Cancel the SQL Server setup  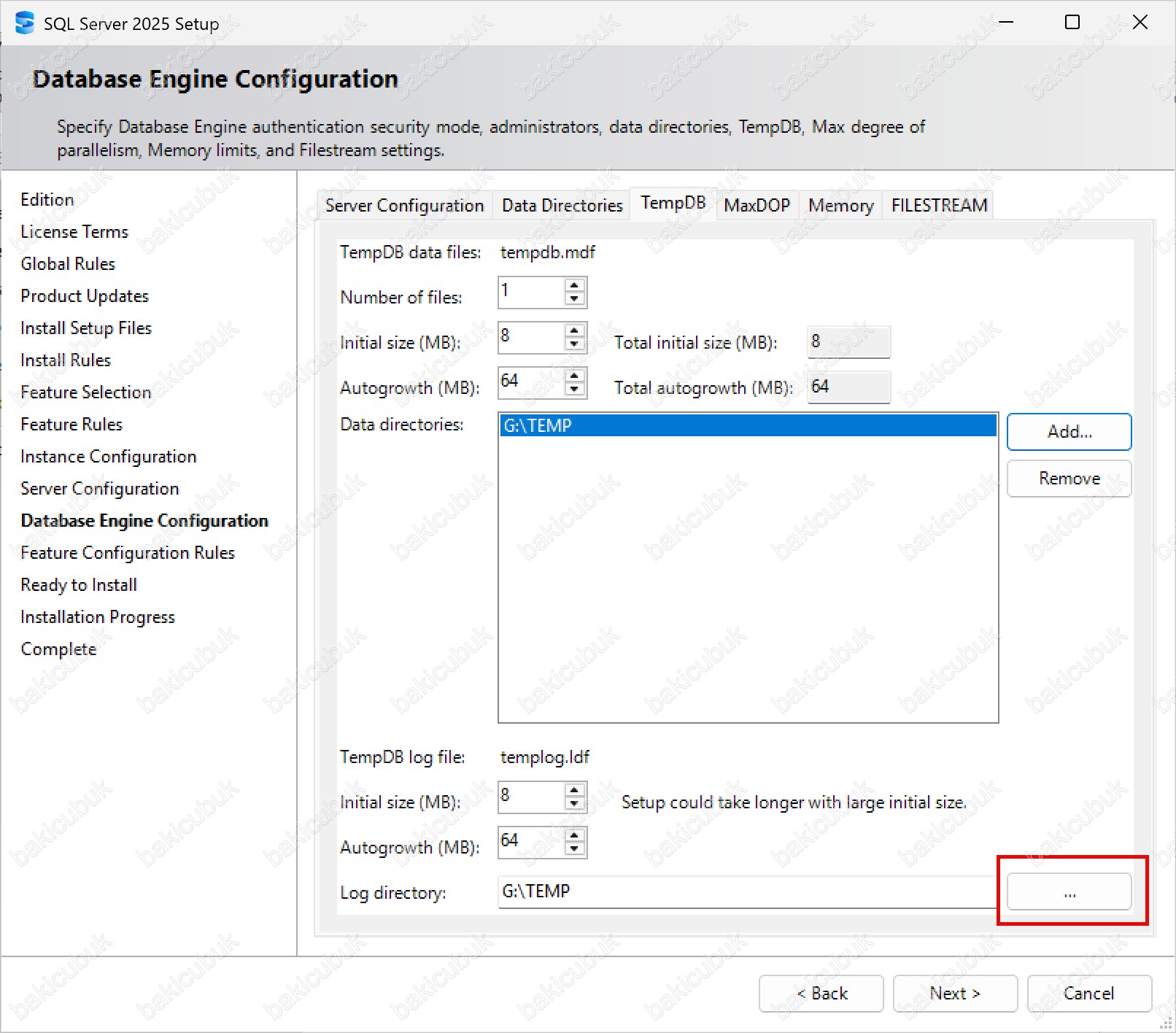tap(1088, 994)
